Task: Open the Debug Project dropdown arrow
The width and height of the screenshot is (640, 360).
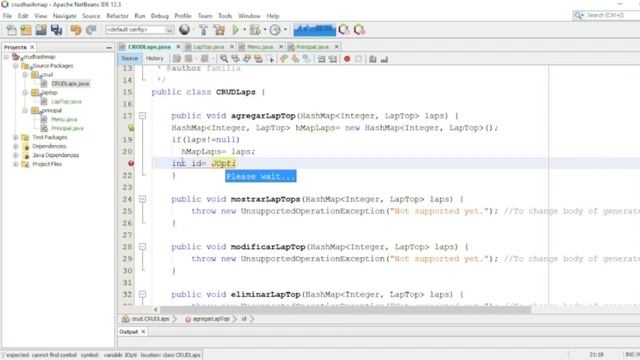Action: pos(264,29)
